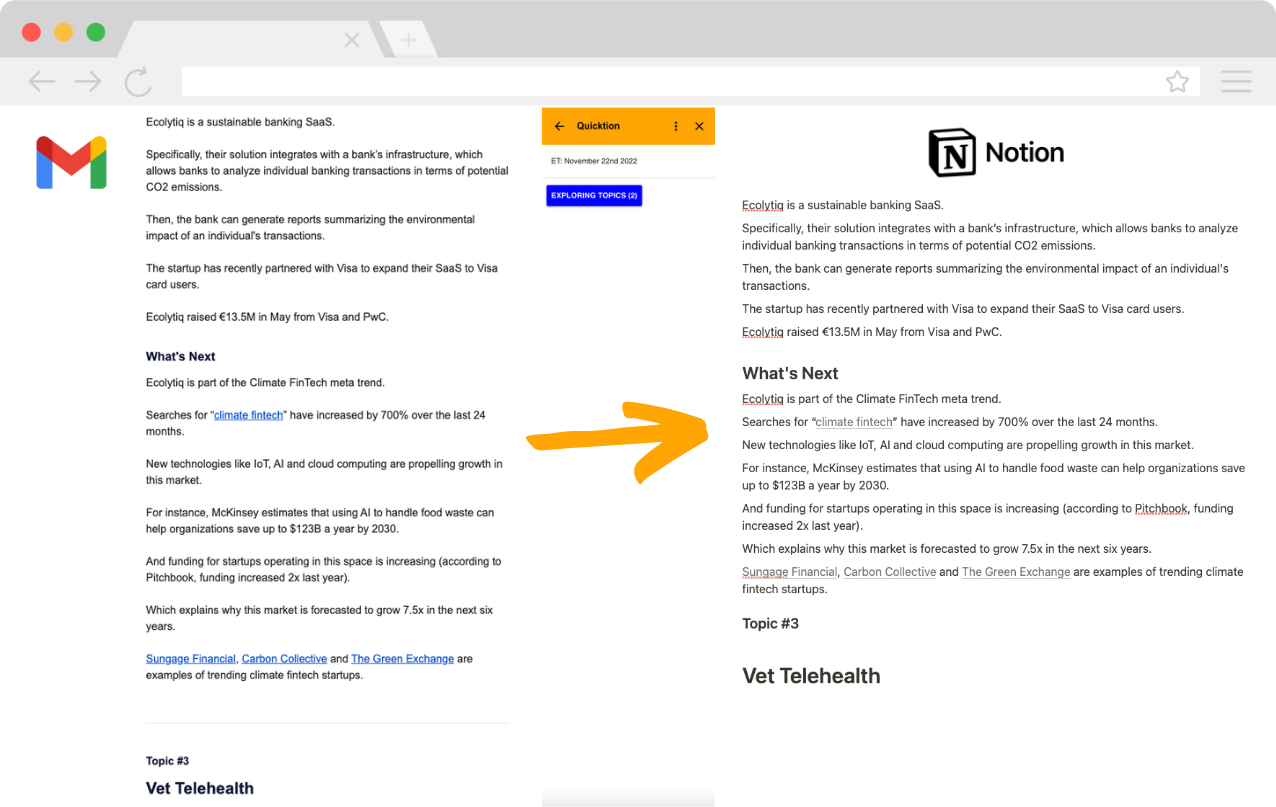
Task: Reload the page with refresh icon
Action: point(137,82)
